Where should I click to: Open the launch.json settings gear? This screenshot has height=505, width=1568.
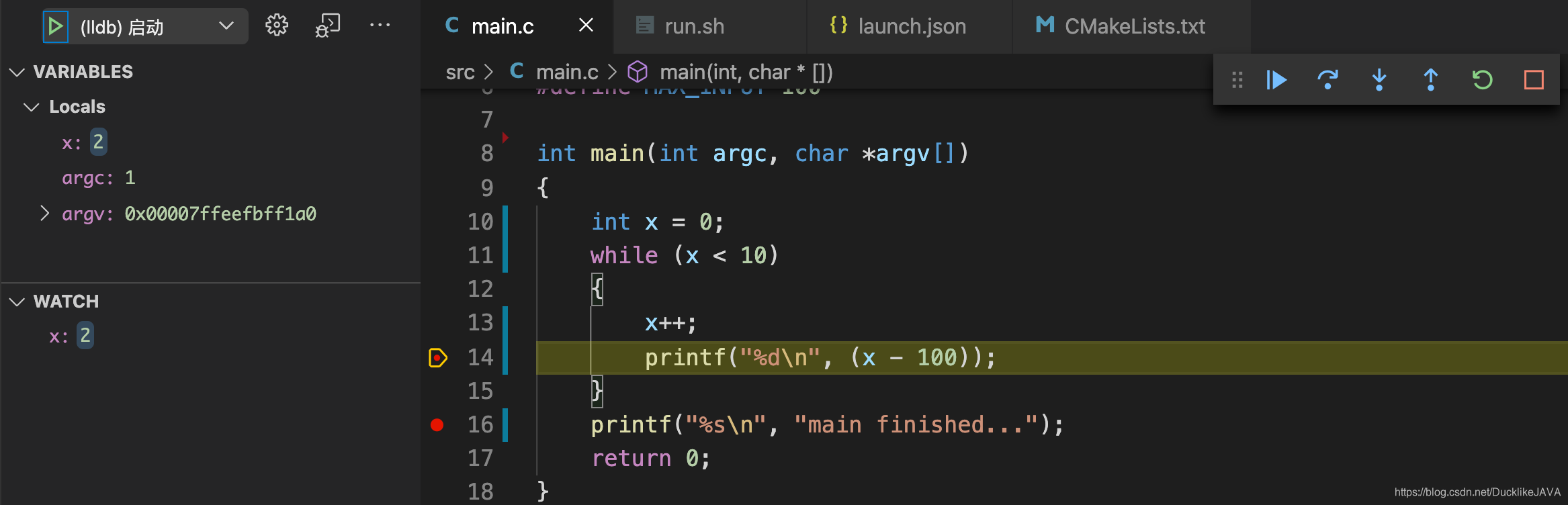coord(276,26)
